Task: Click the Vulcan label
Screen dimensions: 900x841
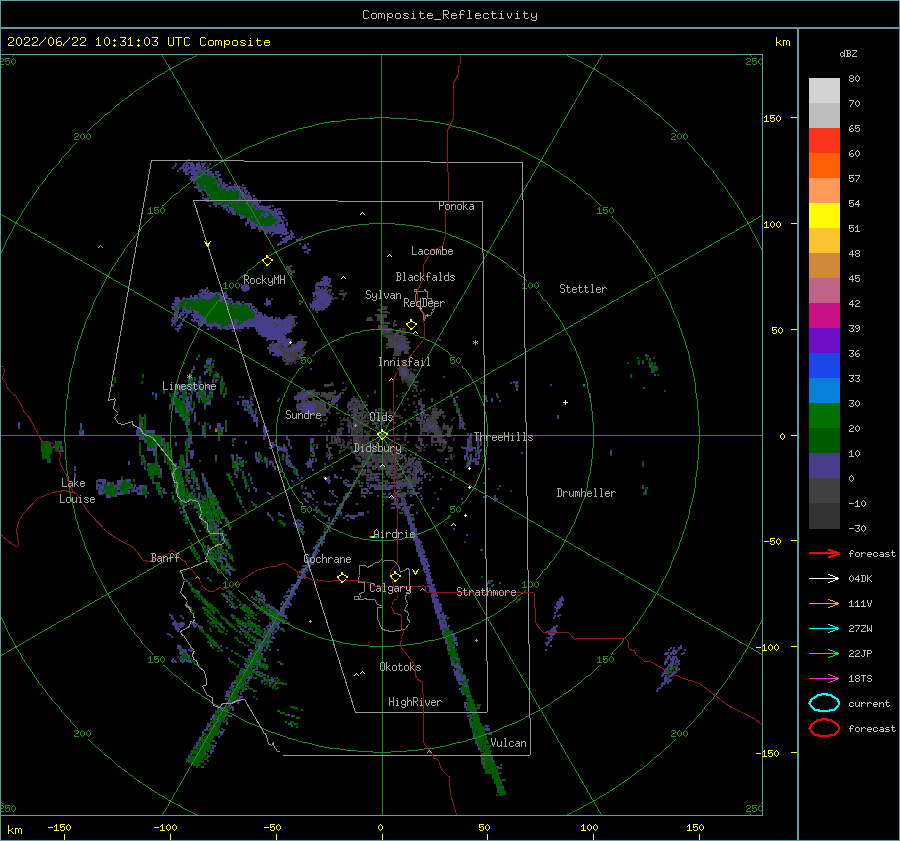Action: 509,743
